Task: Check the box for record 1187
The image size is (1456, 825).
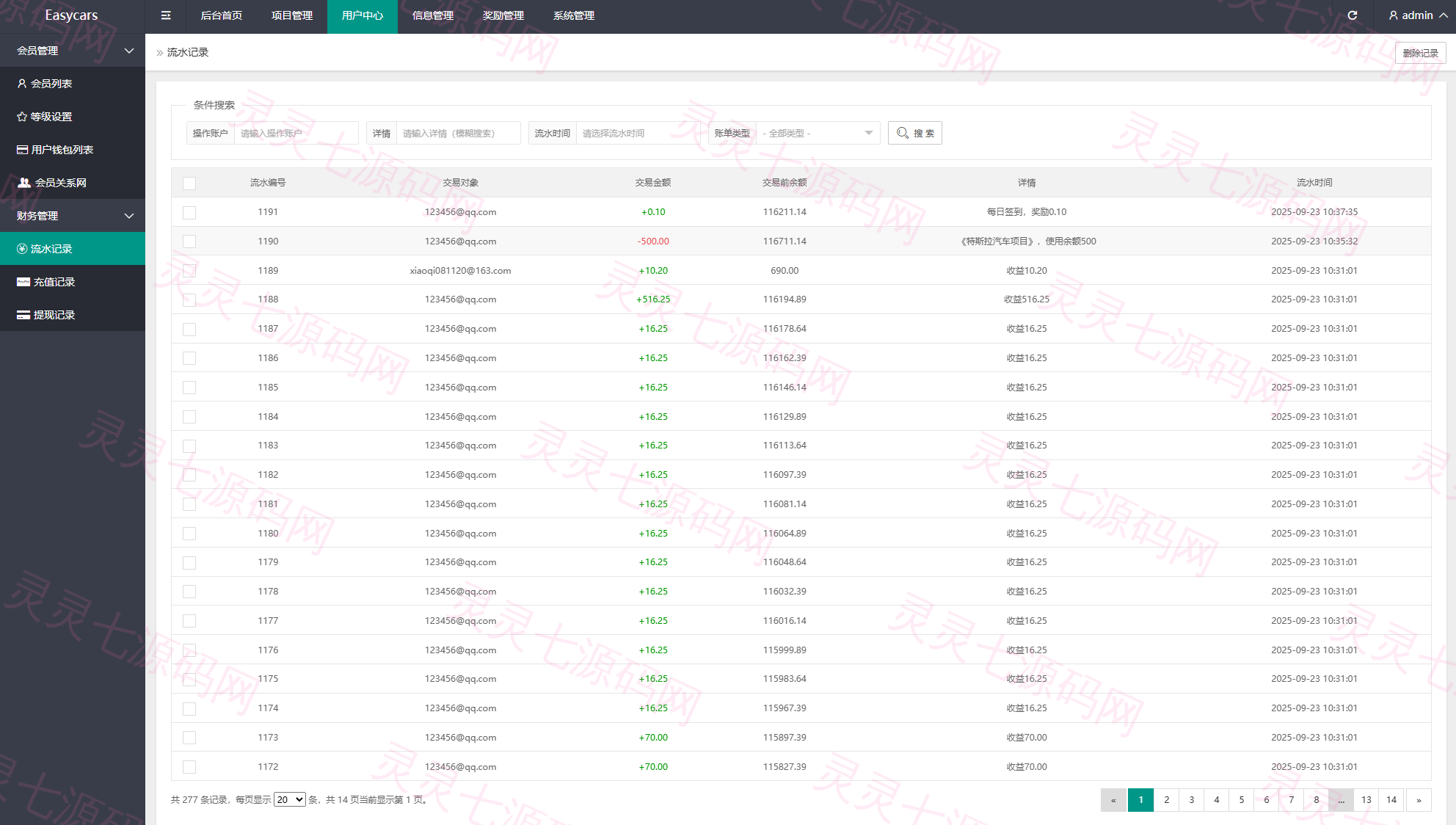Action: point(189,330)
